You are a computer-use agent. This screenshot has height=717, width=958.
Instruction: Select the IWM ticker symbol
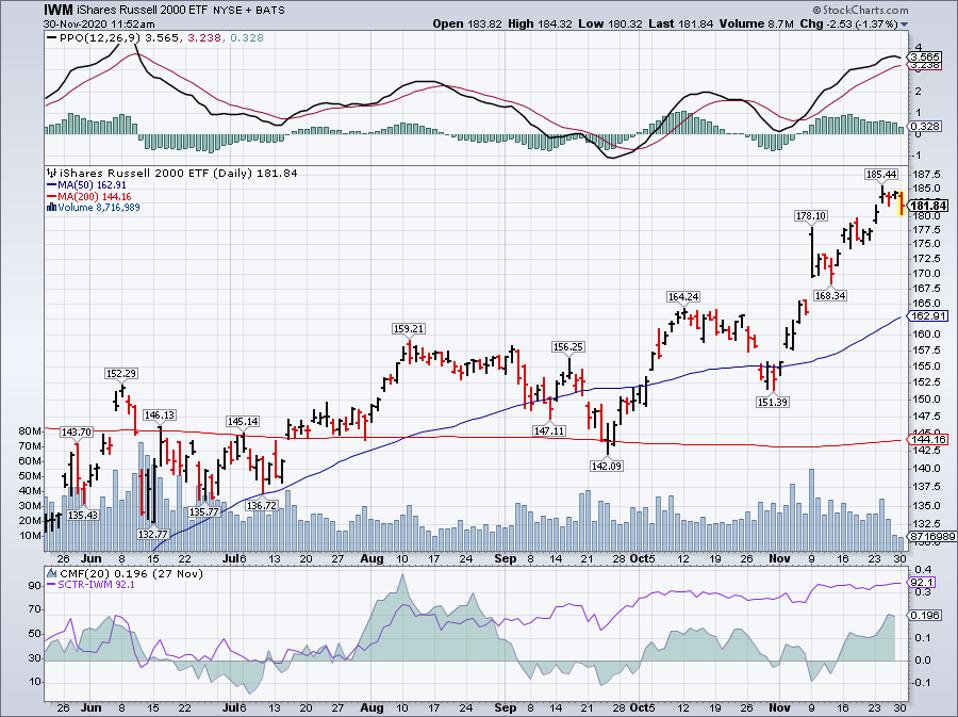coord(59,10)
